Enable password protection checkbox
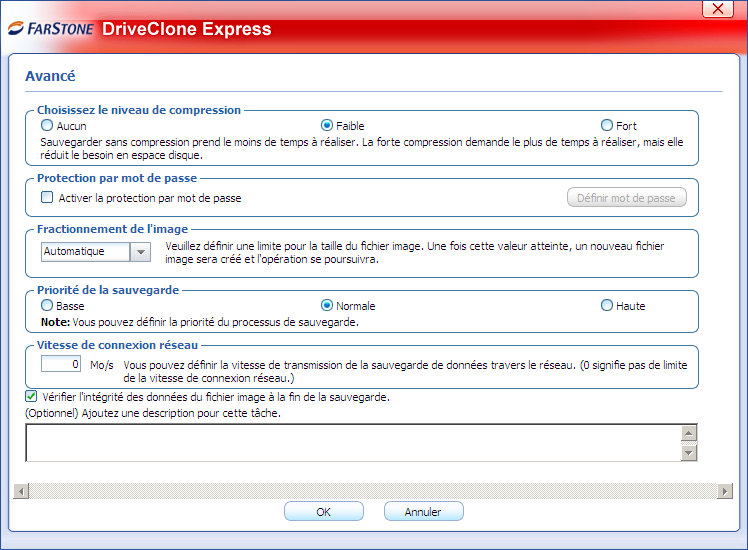The width and height of the screenshot is (748, 550). click(x=47, y=197)
